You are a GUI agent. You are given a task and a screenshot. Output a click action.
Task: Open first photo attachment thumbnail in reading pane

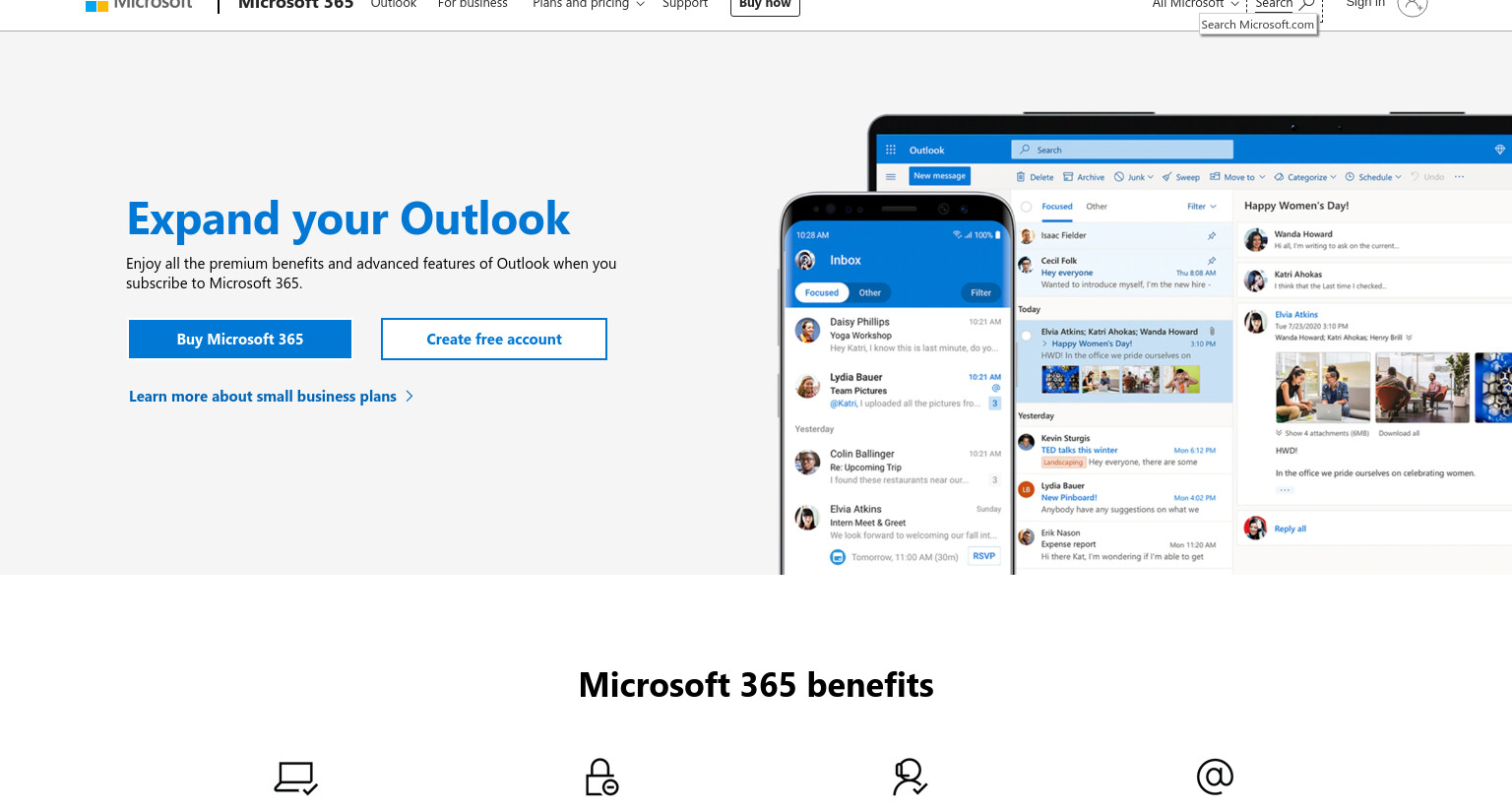click(x=1322, y=388)
